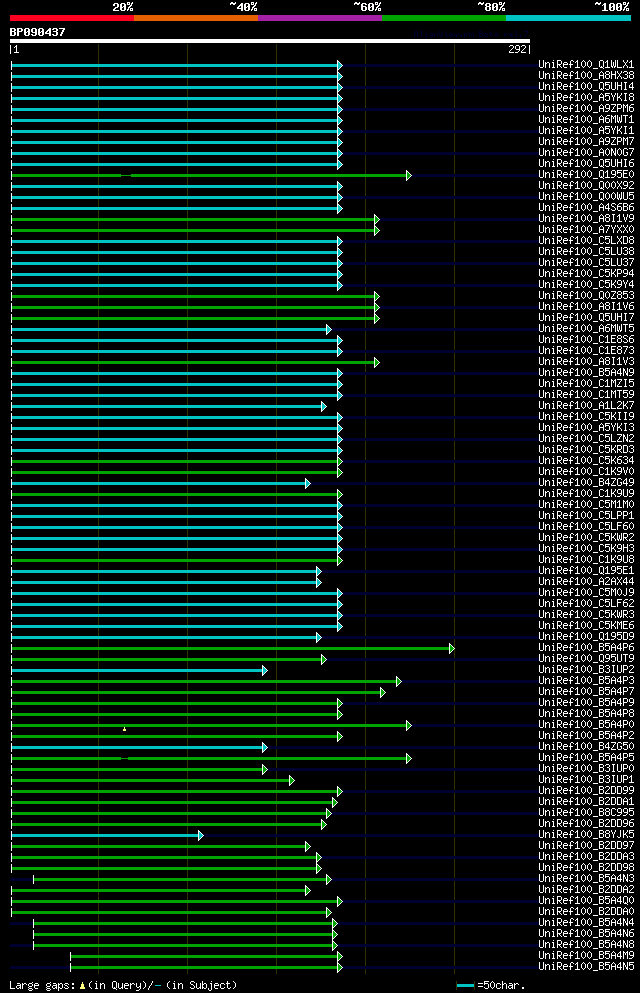Click the arrowhead ending the B4ZG49 alignment
The height and width of the screenshot is (993, 640).
point(308,483)
